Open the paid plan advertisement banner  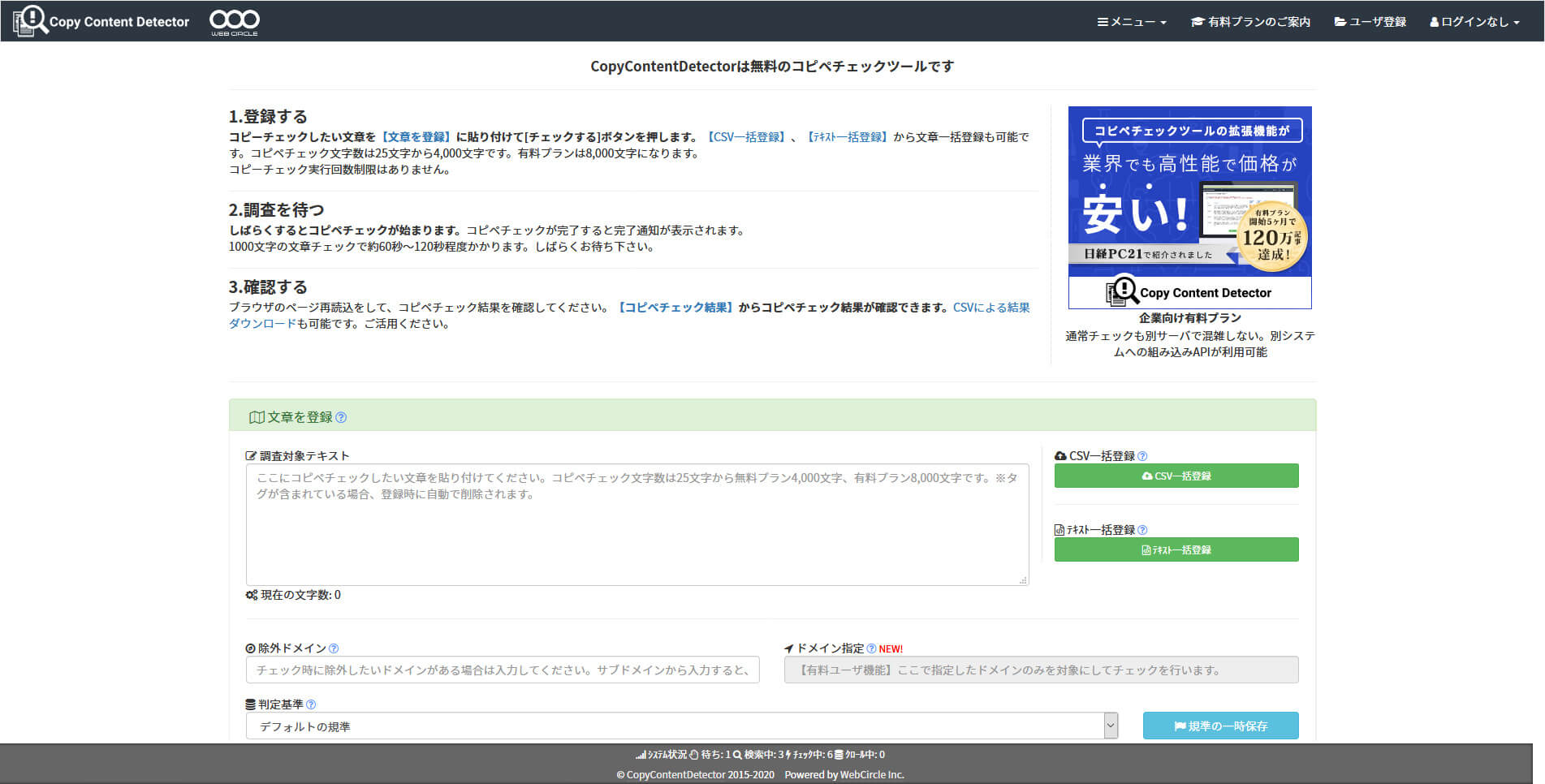coord(1189,207)
